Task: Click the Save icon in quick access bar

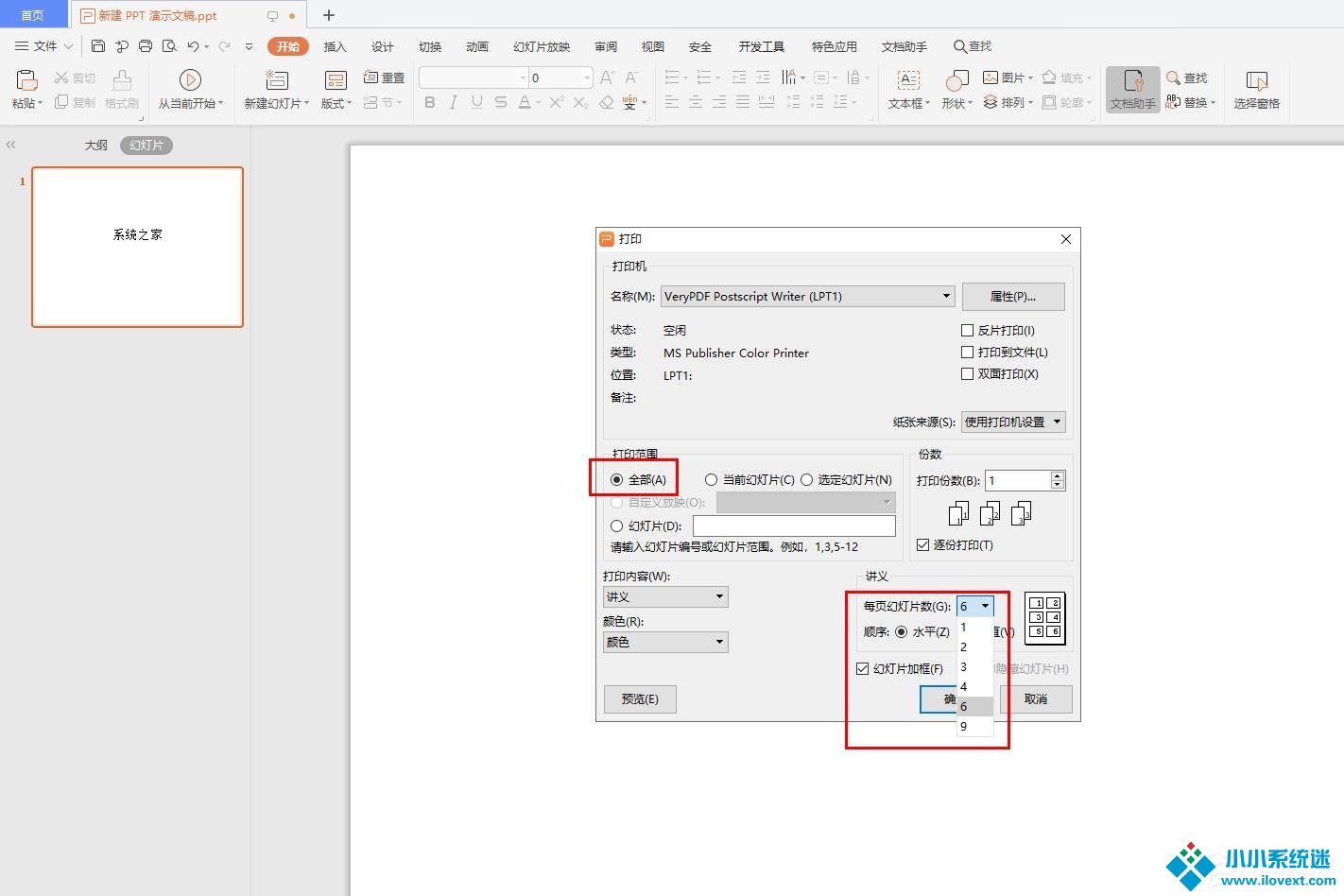Action: (x=98, y=45)
